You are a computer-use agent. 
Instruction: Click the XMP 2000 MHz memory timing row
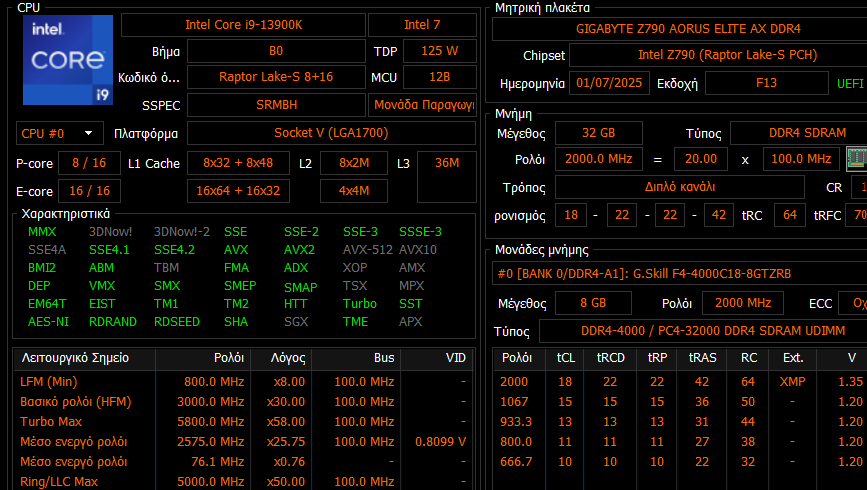[680, 382]
